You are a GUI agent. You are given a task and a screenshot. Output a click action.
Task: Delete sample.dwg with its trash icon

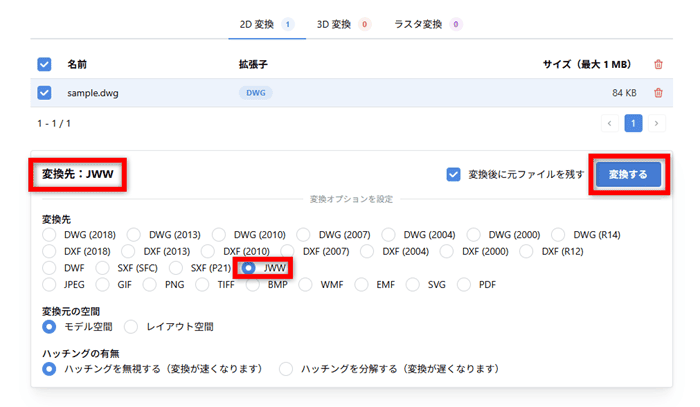(x=658, y=93)
